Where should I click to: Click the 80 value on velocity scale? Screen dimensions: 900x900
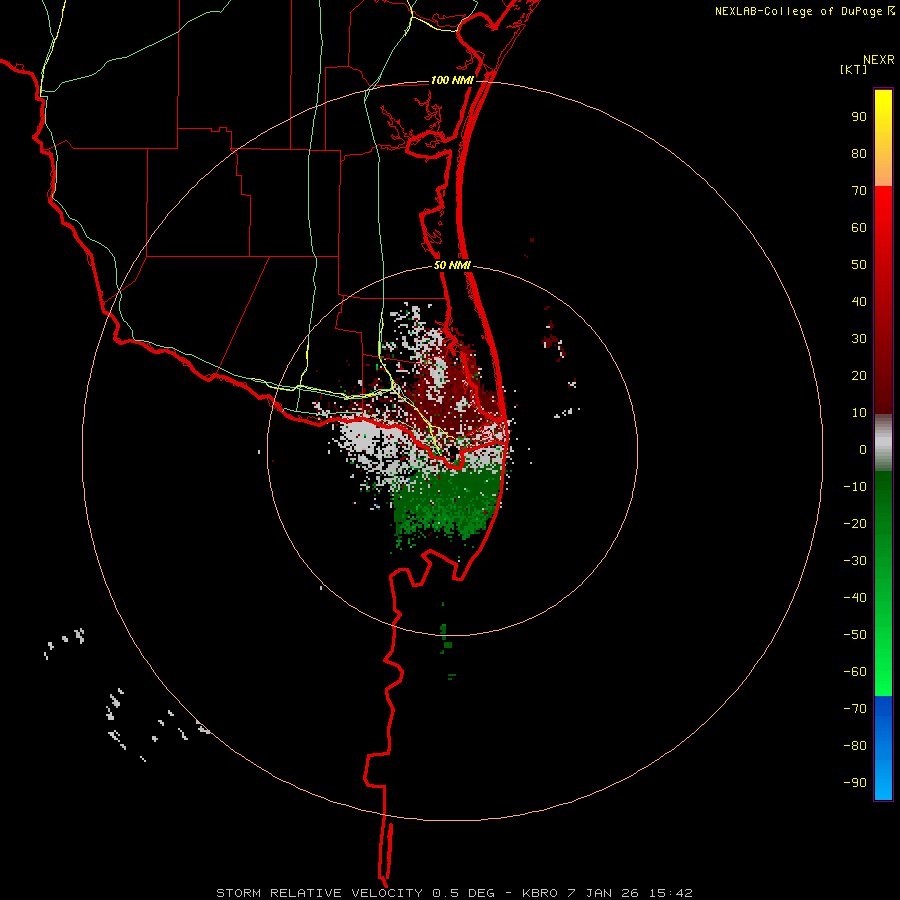click(859, 153)
